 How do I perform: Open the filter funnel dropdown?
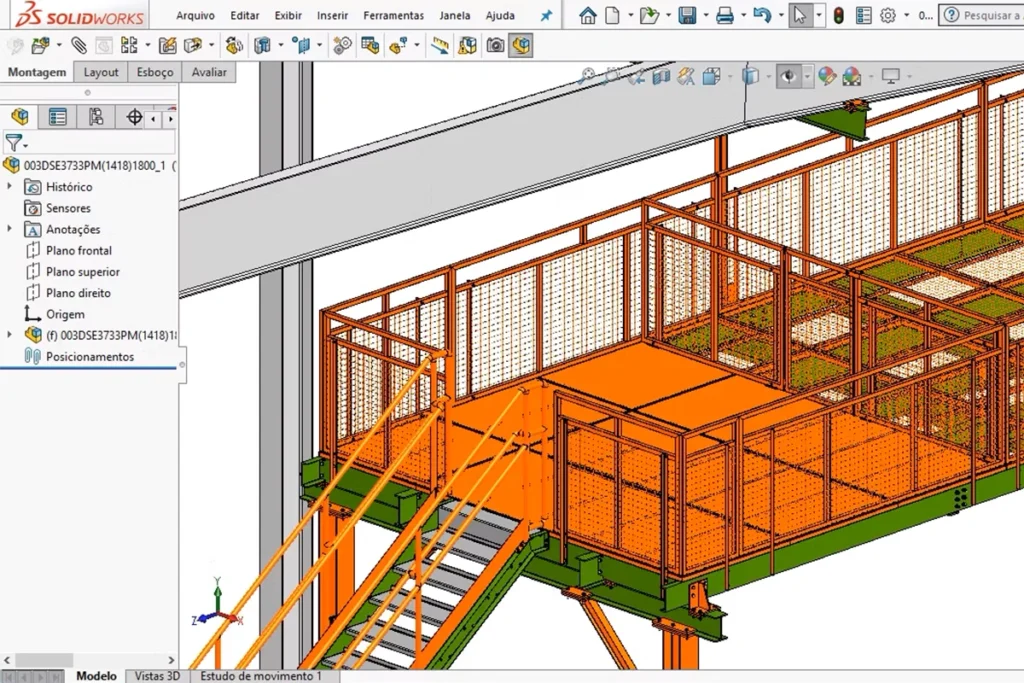tap(15, 143)
